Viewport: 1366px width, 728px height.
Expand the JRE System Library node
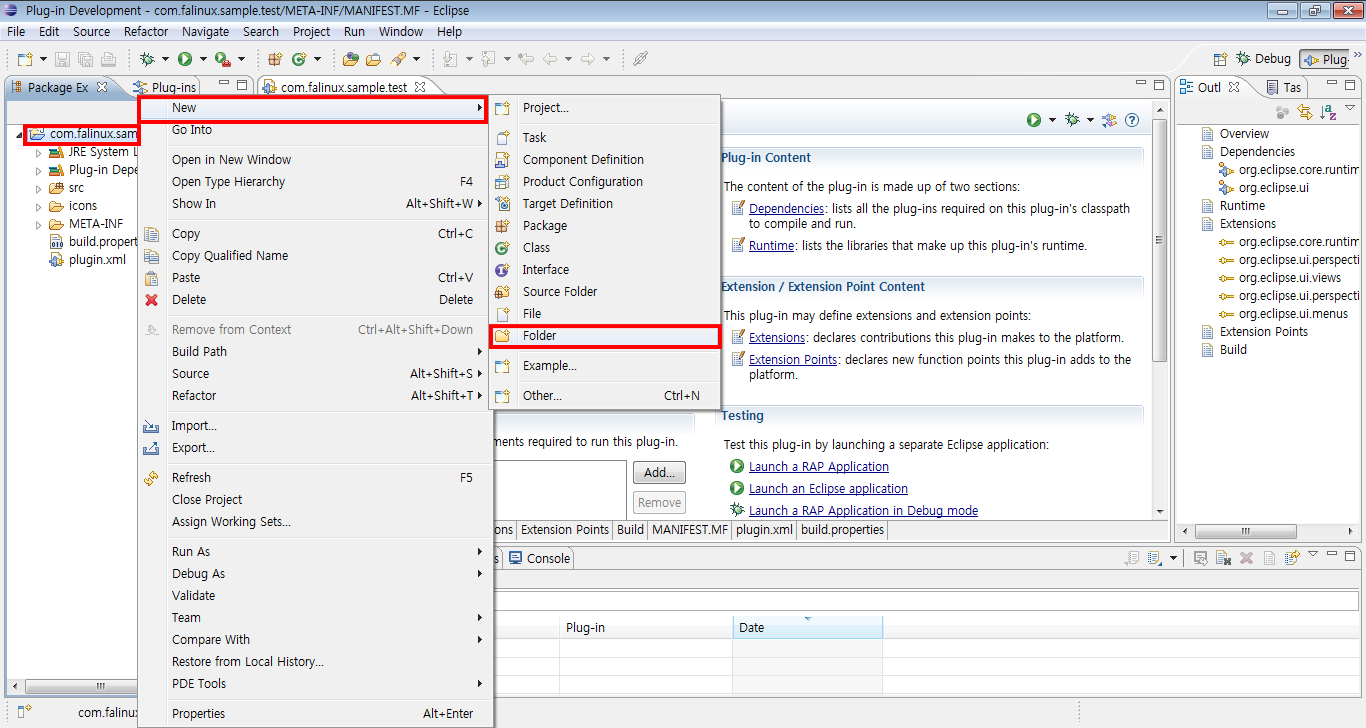pos(39,152)
